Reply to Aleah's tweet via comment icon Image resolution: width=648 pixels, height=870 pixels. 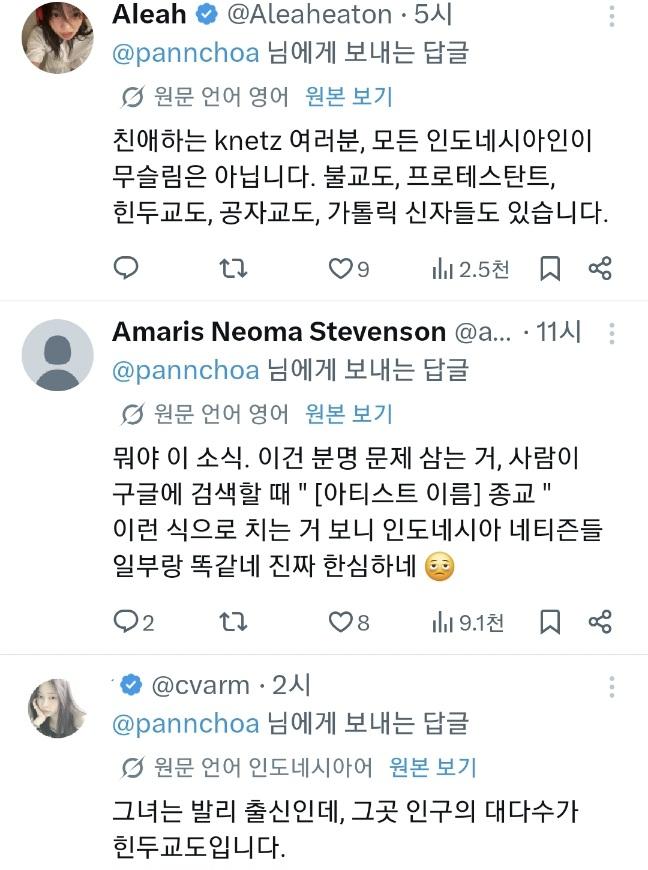tap(126, 268)
